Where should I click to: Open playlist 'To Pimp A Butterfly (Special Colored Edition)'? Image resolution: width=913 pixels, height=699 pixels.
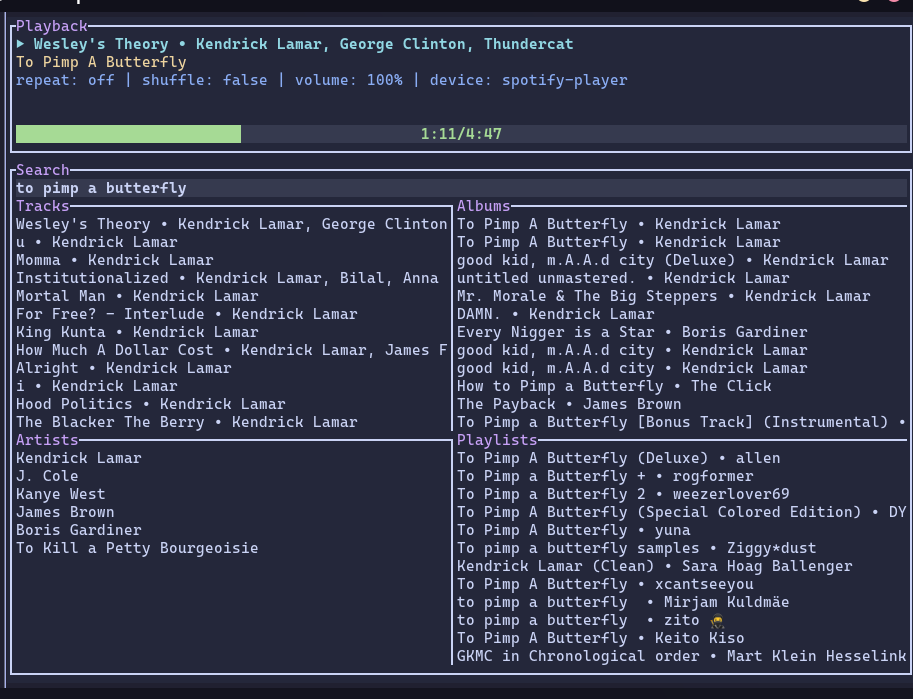tap(682, 513)
